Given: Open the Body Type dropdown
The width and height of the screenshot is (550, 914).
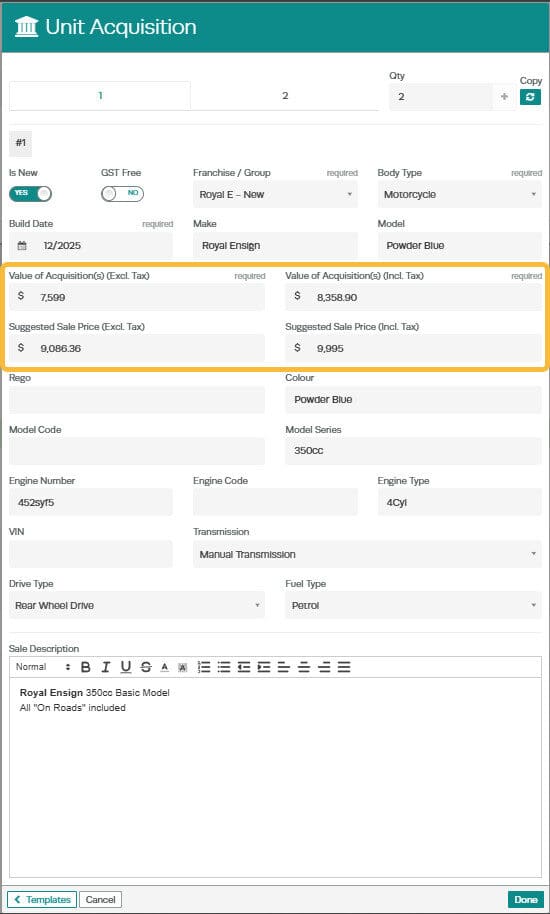Looking at the screenshot, I should [x=460, y=195].
